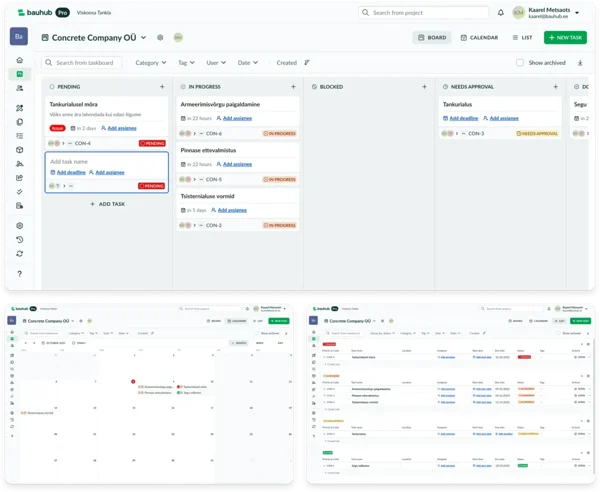Click the history icon in left sidebar
Image resolution: width=600 pixels, height=492 pixels.
point(19,240)
